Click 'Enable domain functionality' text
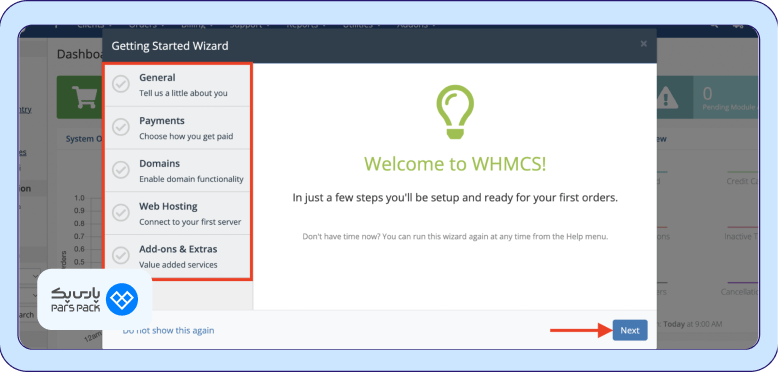The height and width of the screenshot is (372, 778). tap(191, 179)
